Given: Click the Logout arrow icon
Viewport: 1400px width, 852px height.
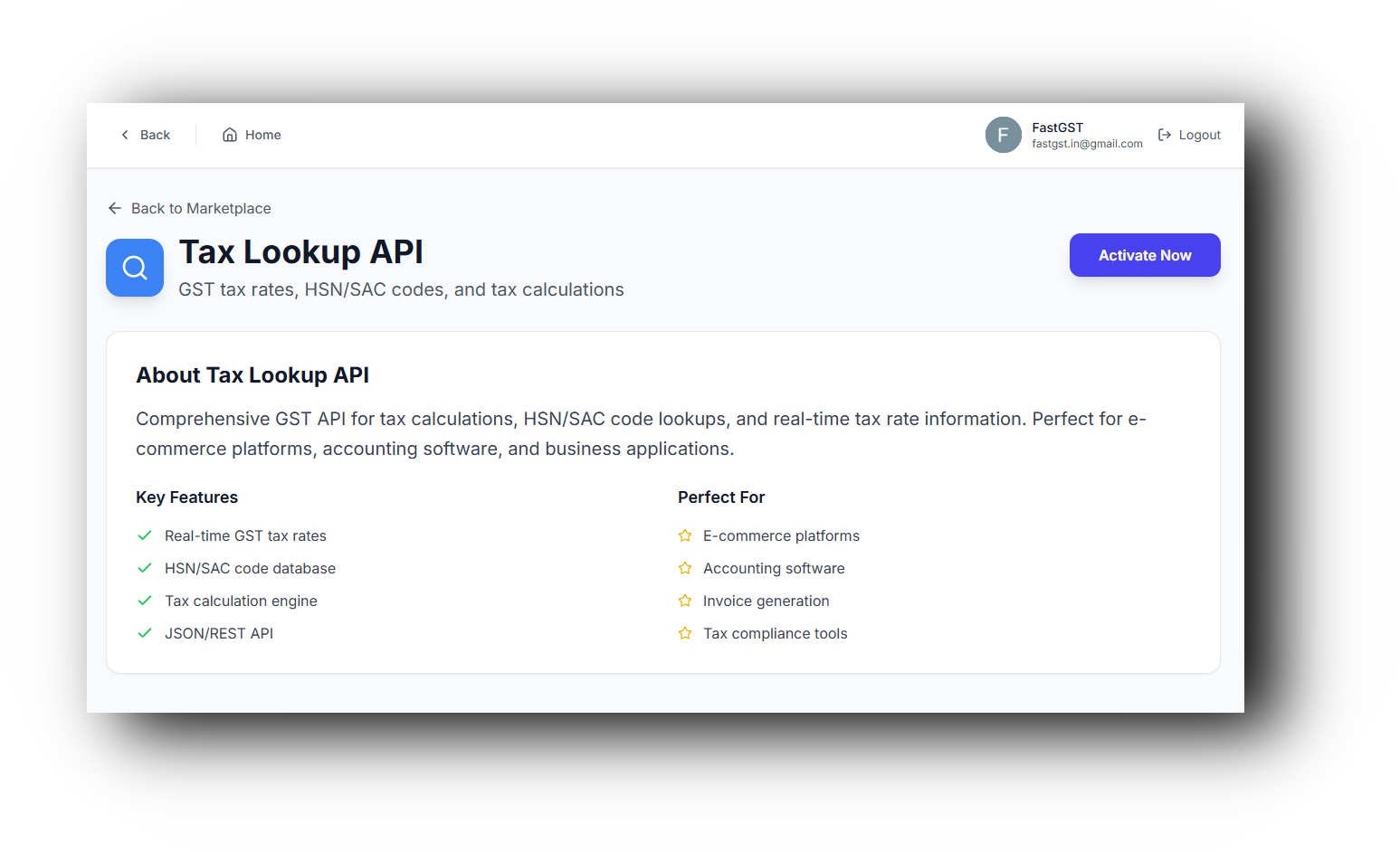Looking at the screenshot, I should pyautogui.click(x=1165, y=135).
